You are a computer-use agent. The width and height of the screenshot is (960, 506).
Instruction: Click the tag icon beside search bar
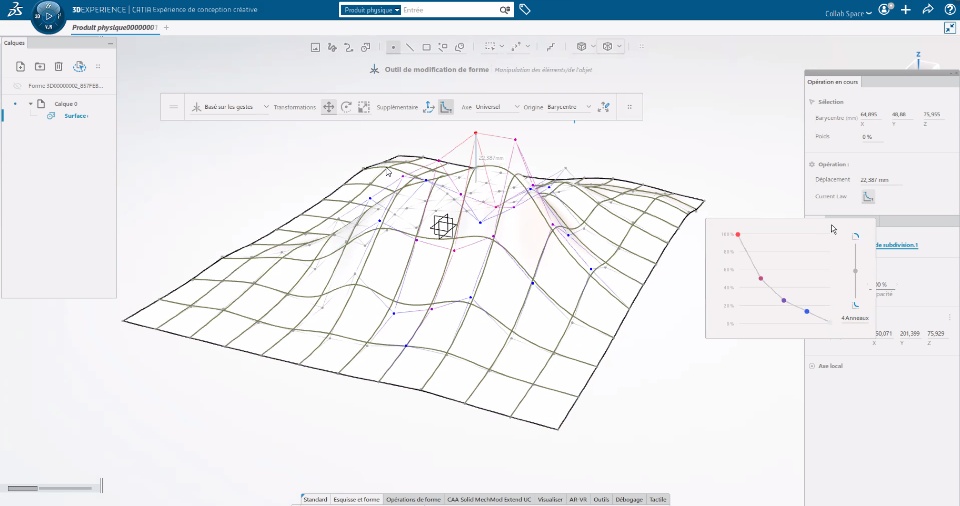click(525, 9)
